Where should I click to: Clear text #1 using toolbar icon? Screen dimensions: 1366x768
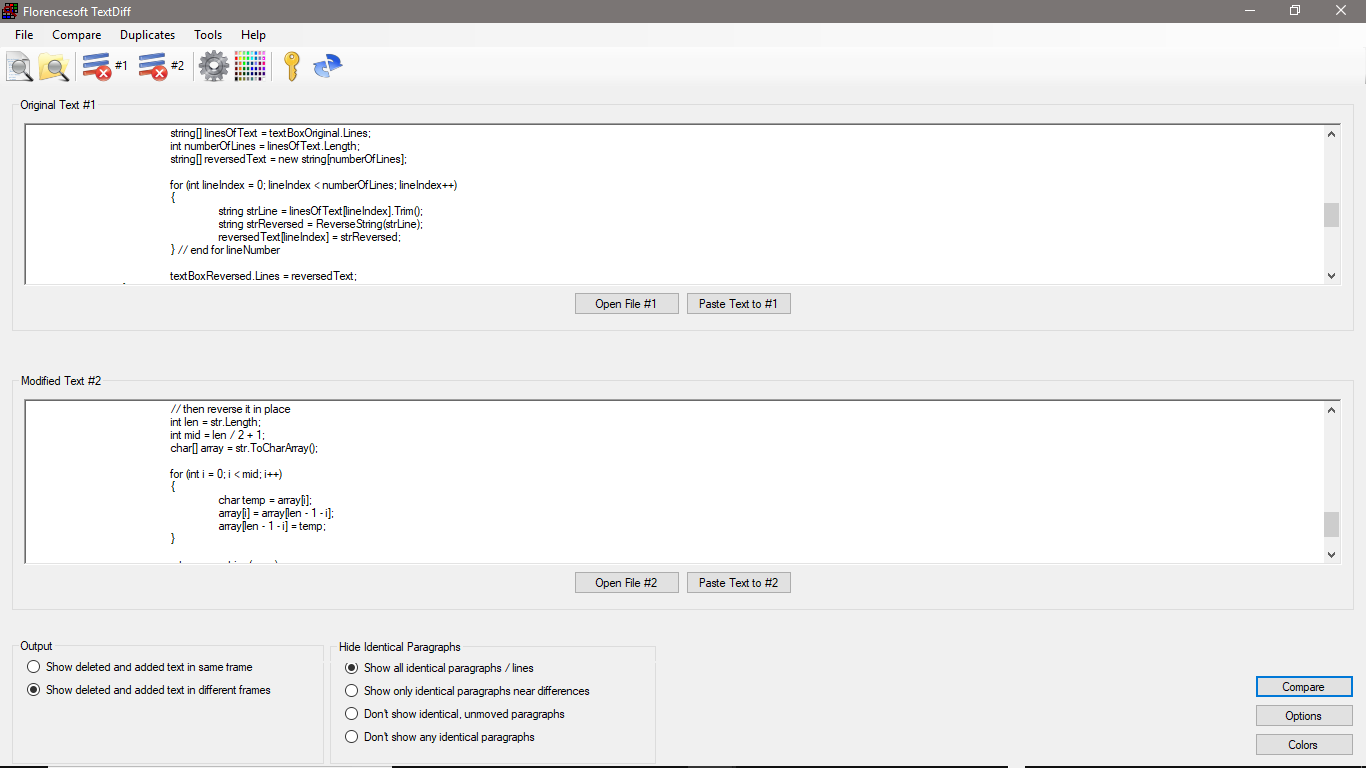97,67
